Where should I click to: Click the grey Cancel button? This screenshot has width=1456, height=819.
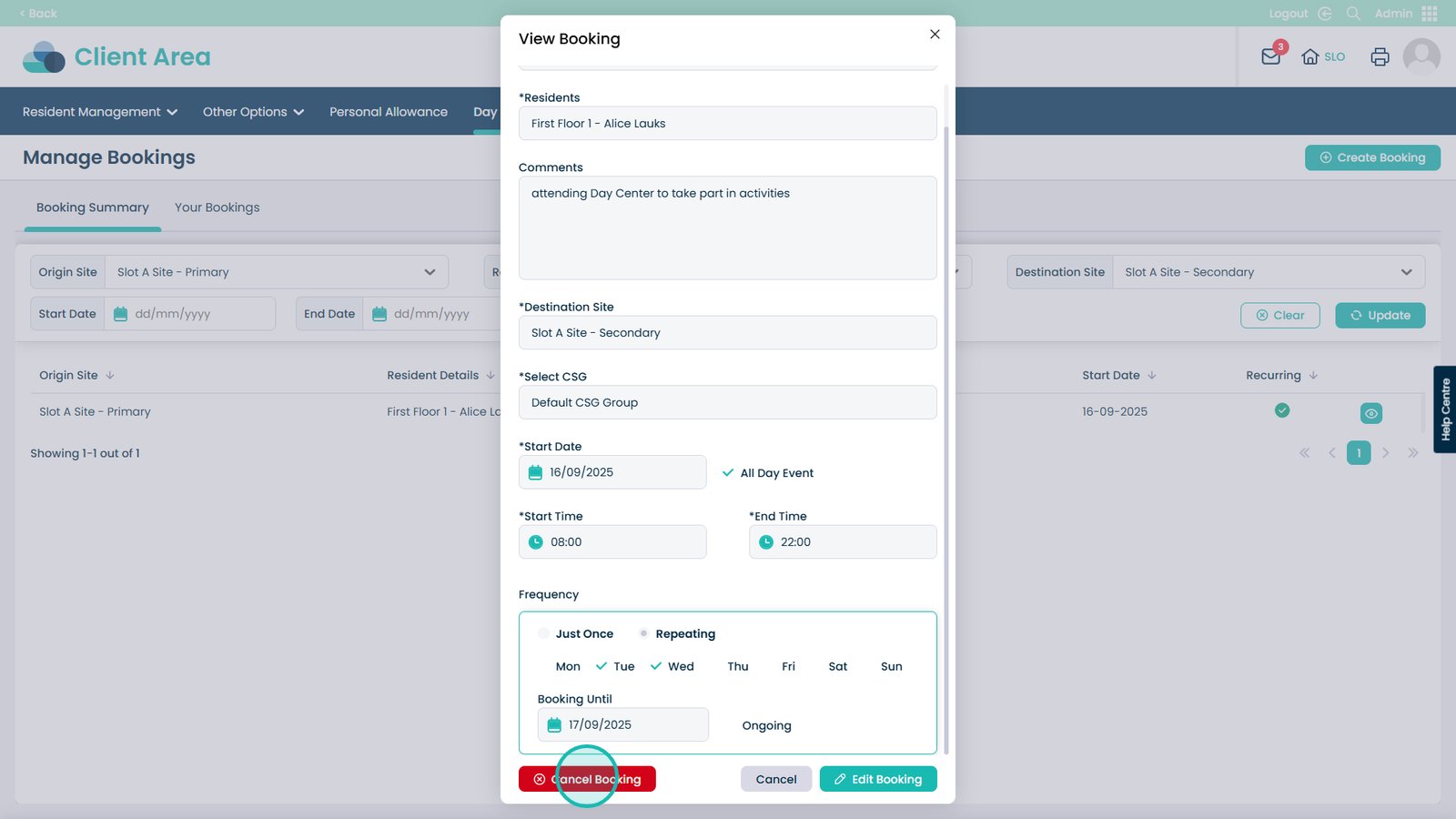click(x=775, y=779)
